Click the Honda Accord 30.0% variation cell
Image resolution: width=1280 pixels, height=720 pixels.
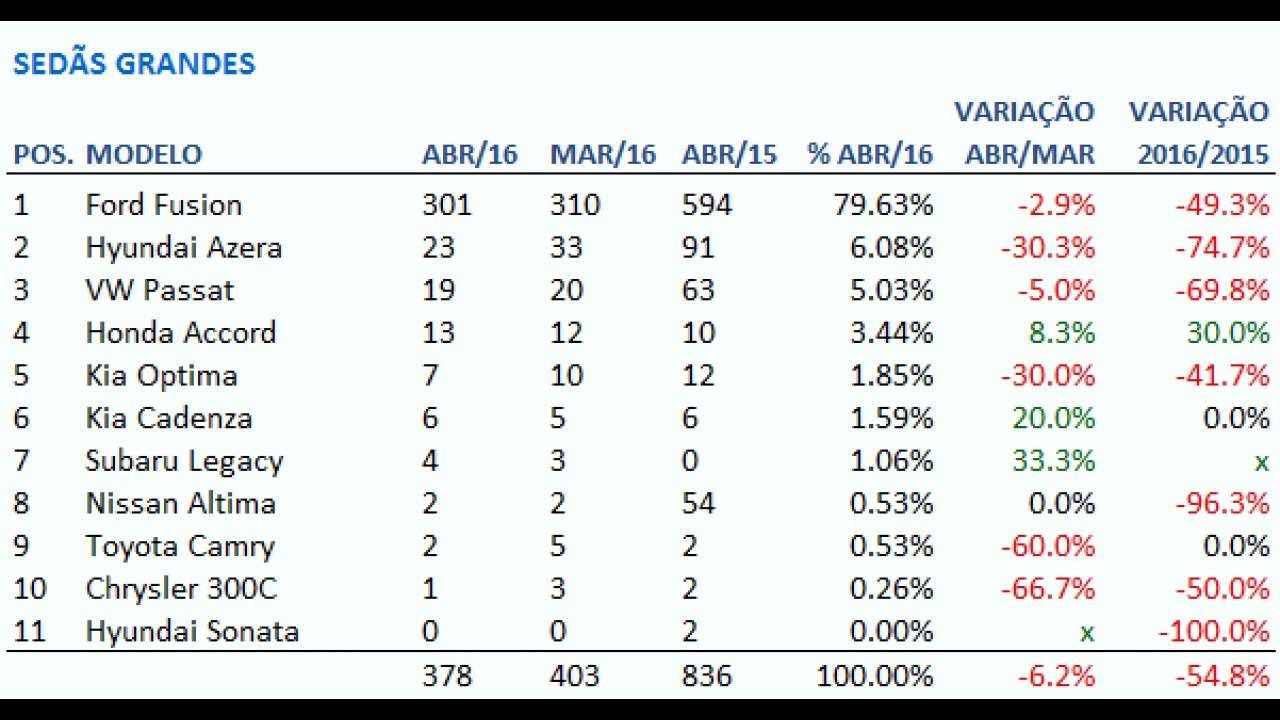1228,333
